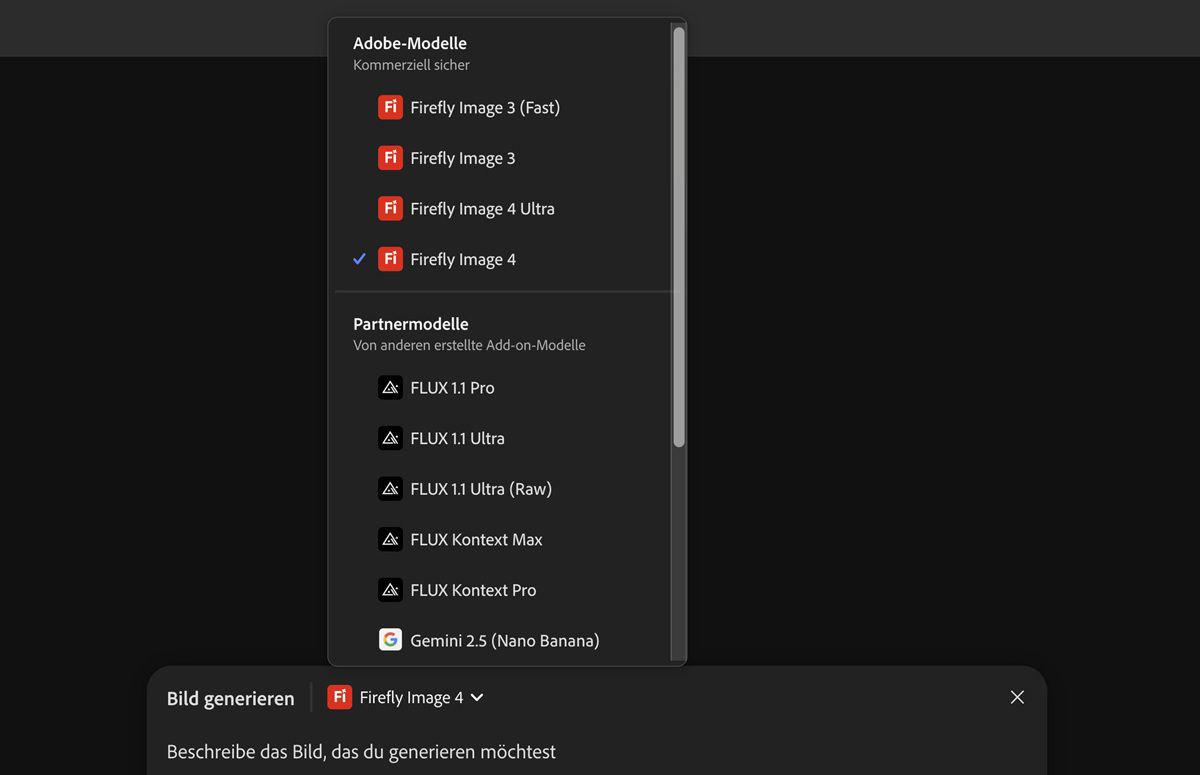Click the FLUX Kontext Max icon
The height and width of the screenshot is (775, 1200).
390,540
